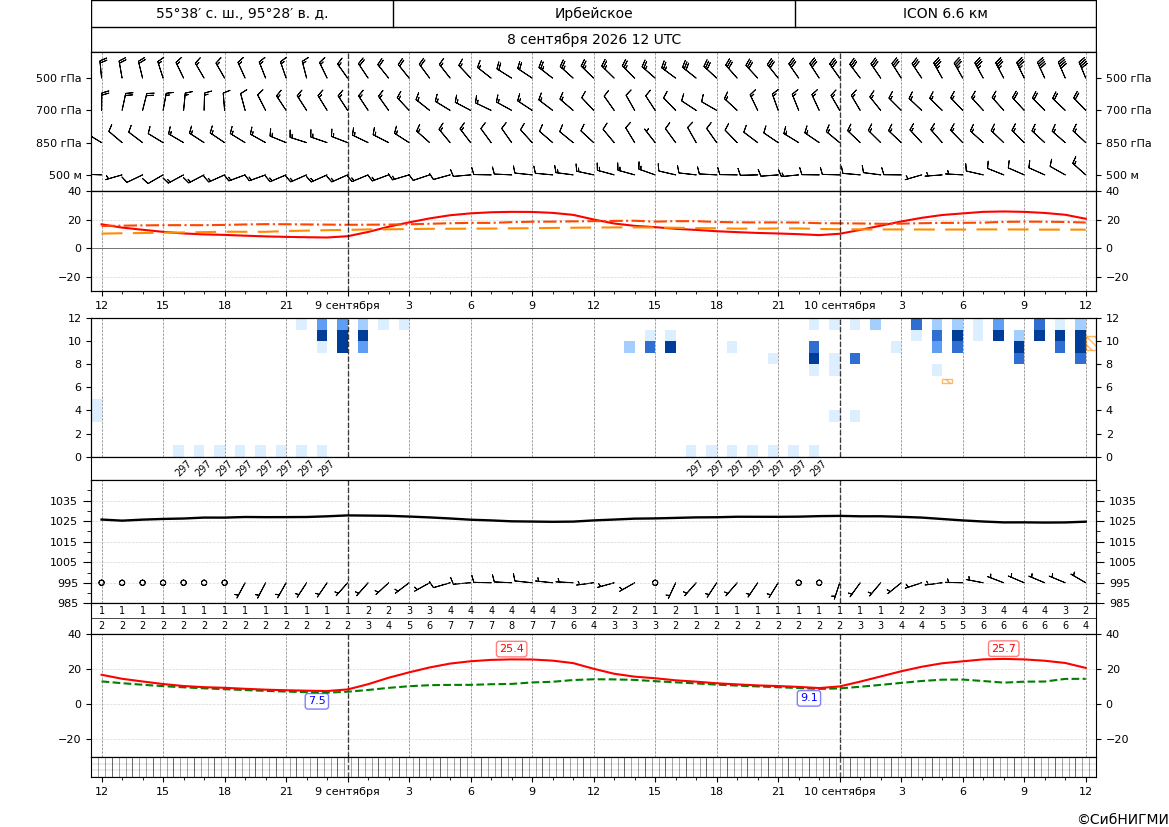Click the first 297 label under cloud panel
The image size is (1169, 827).
[x=183, y=468]
